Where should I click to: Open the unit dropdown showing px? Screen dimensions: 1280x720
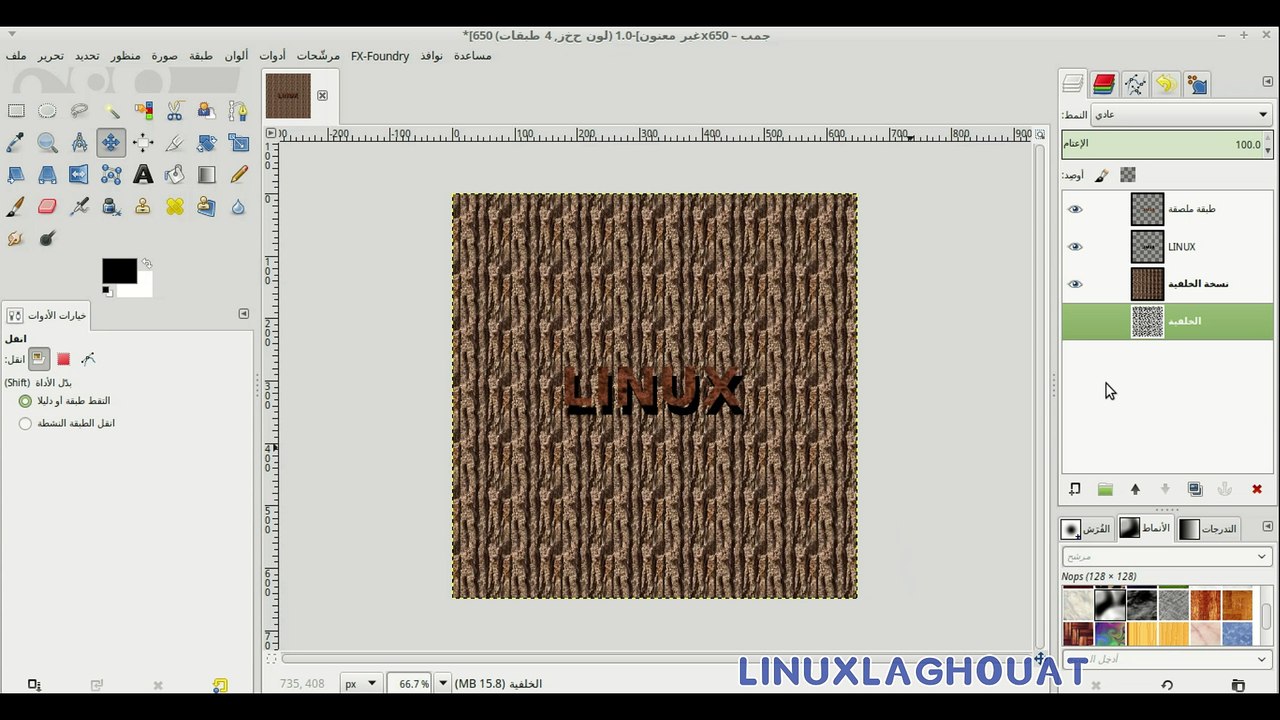[361, 684]
